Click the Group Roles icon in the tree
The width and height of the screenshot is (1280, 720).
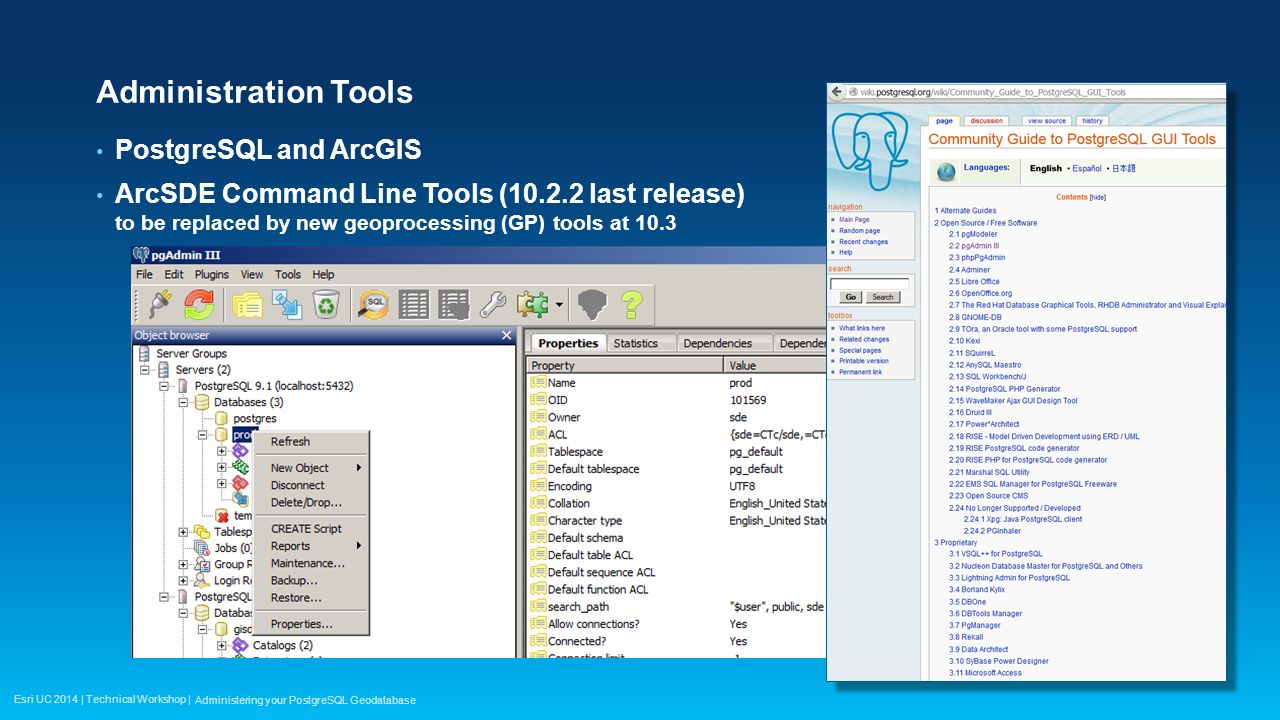coord(203,564)
